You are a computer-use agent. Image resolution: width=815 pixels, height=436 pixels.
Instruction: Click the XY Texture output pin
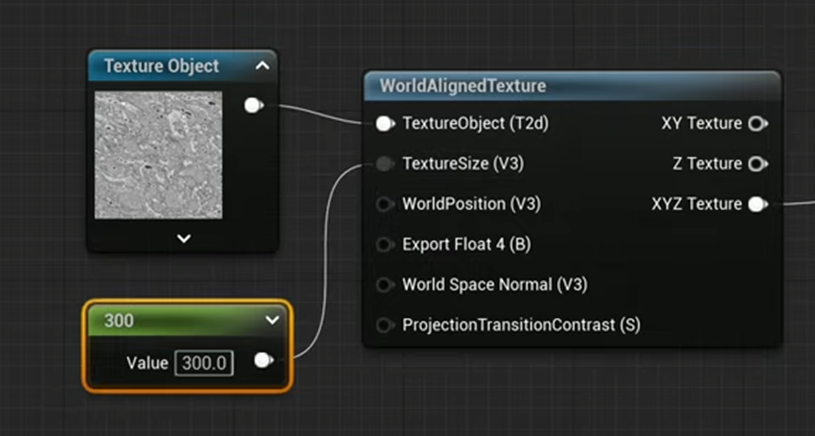pyautogui.click(x=758, y=124)
